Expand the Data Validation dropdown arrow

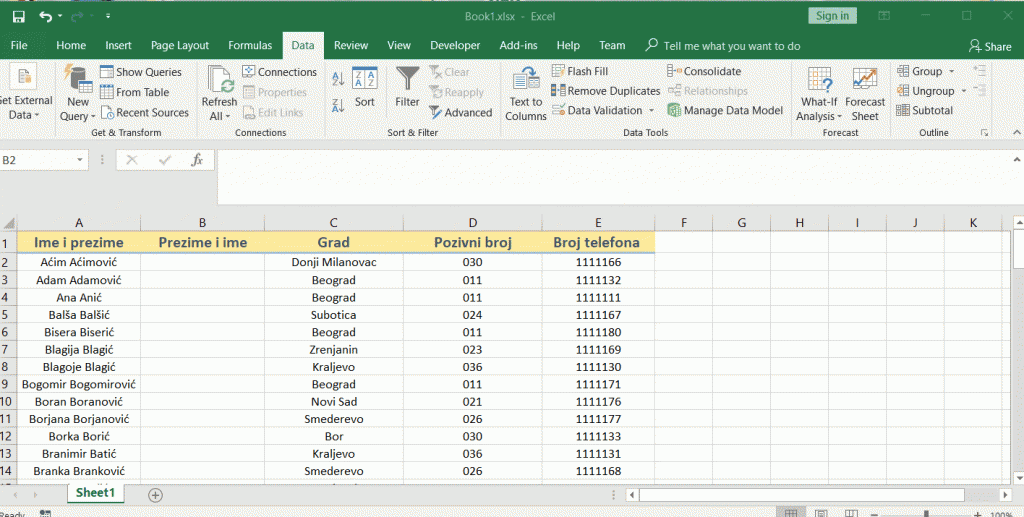651,111
